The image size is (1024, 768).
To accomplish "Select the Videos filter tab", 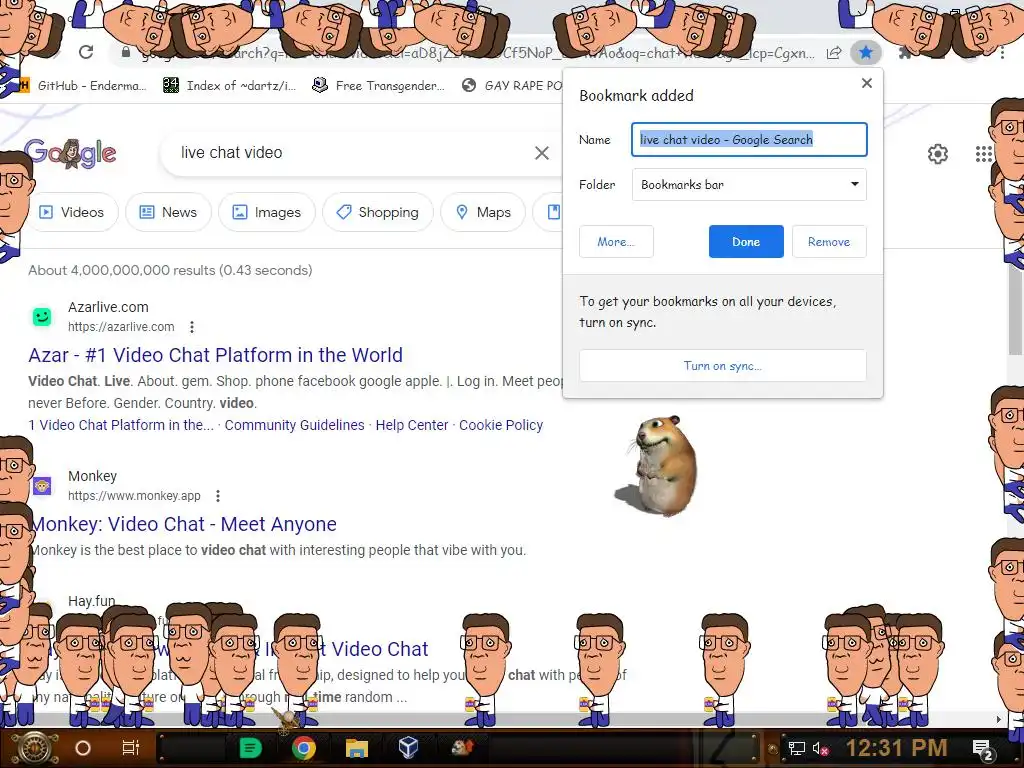I will [72, 212].
